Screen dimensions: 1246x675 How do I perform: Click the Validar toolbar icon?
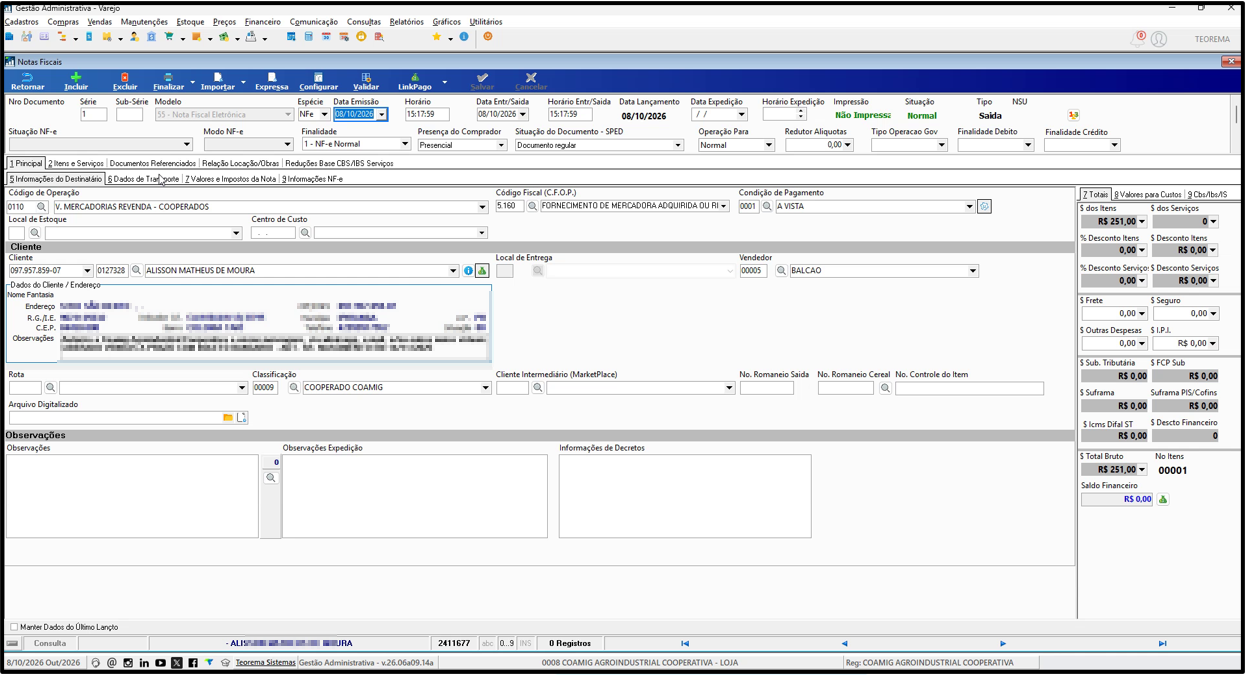point(366,81)
